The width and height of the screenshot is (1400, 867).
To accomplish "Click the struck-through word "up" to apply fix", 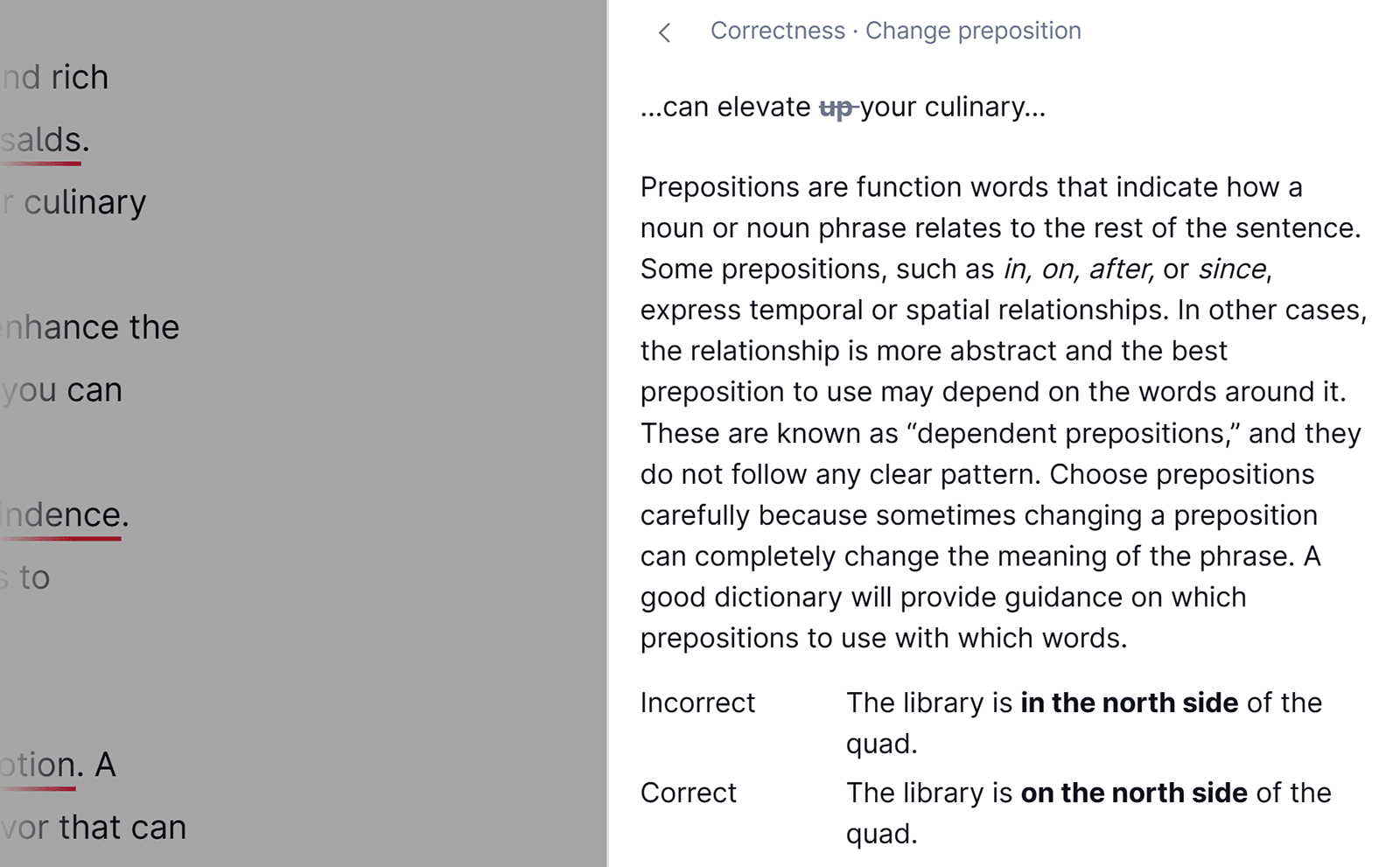I will pyautogui.click(x=835, y=107).
